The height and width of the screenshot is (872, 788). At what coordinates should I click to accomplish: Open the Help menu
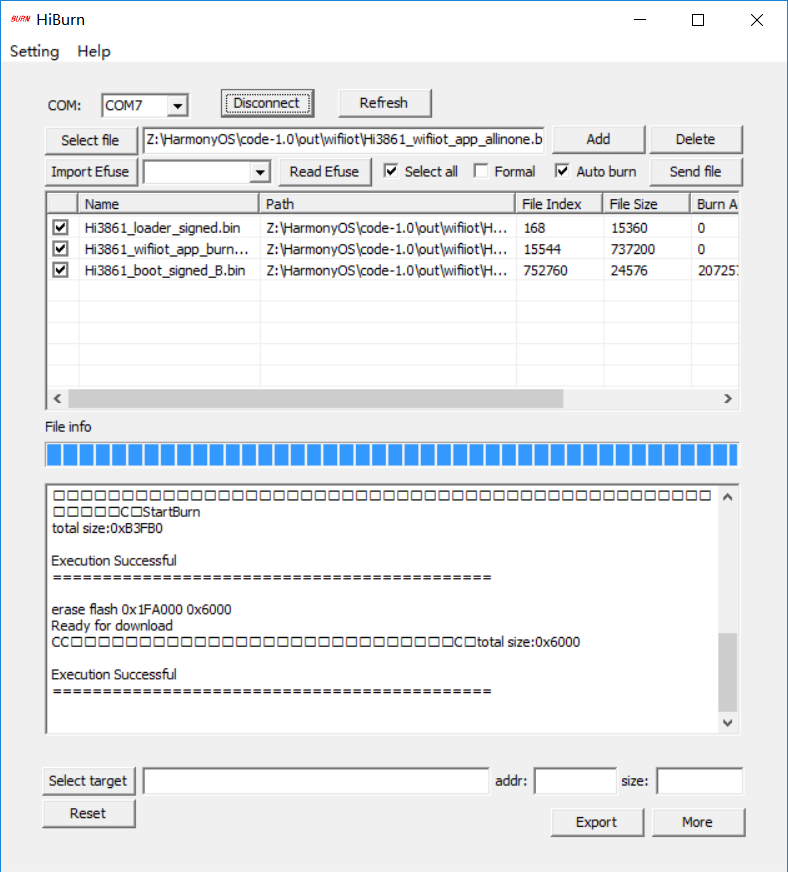[94, 51]
